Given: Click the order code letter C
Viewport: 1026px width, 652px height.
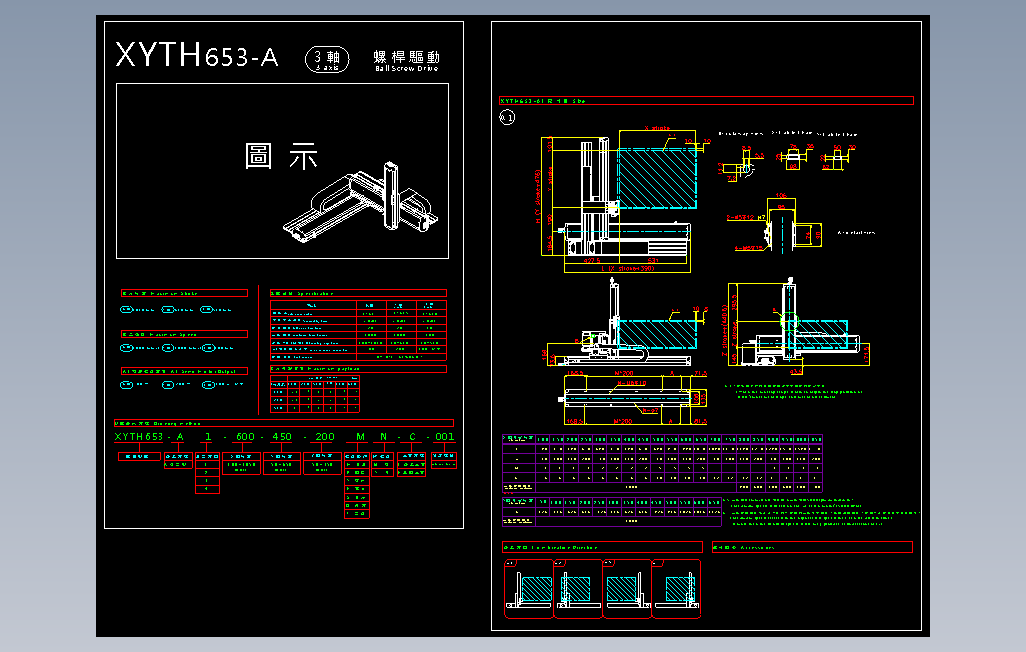Looking at the screenshot, I should pyautogui.click(x=412, y=437).
